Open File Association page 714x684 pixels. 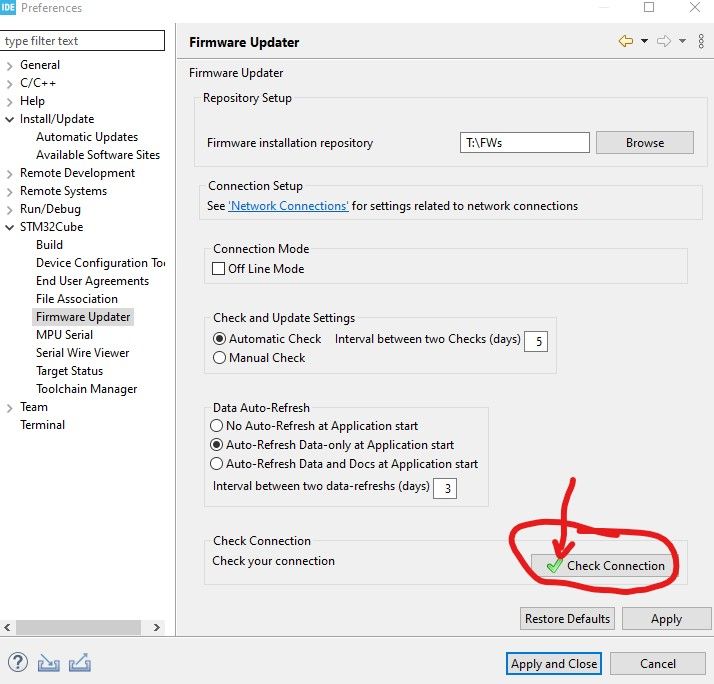(x=77, y=299)
